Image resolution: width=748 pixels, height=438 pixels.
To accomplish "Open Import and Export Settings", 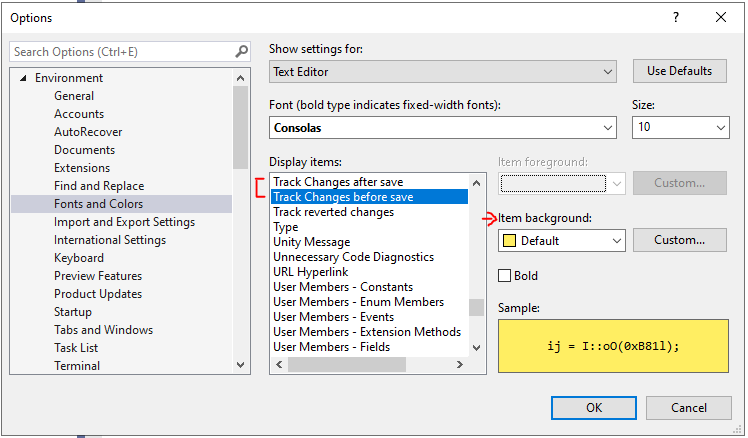I will (x=124, y=222).
